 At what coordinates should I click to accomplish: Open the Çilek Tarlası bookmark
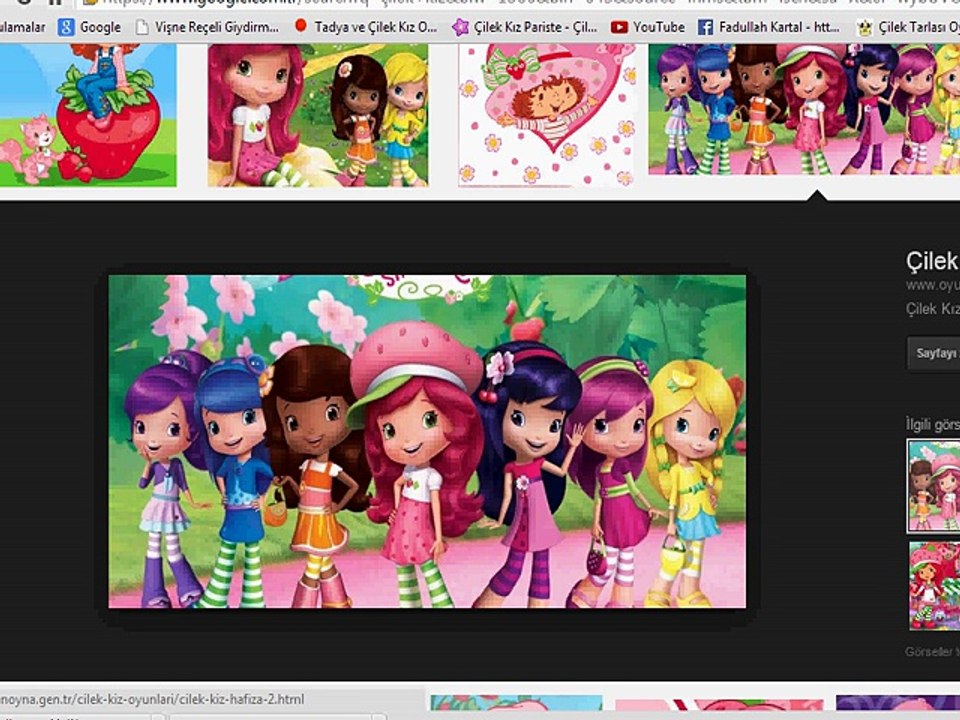[908, 27]
